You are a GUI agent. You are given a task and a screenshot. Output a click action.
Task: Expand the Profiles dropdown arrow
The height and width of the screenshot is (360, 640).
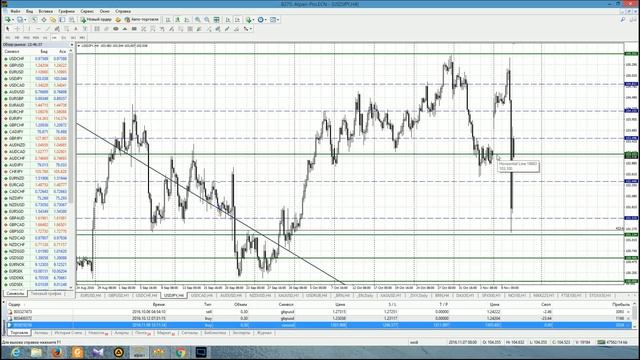click(25, 20)
